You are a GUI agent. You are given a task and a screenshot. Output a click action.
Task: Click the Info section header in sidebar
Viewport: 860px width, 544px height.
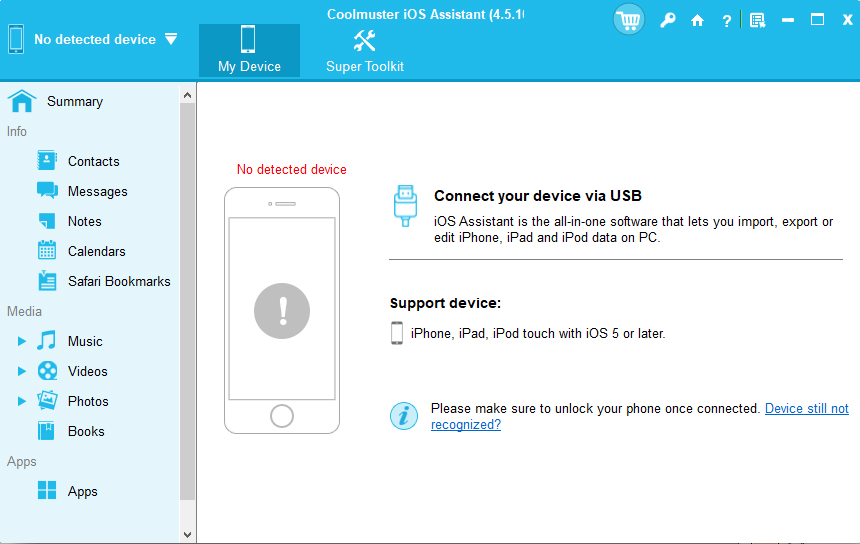point(16,132)
